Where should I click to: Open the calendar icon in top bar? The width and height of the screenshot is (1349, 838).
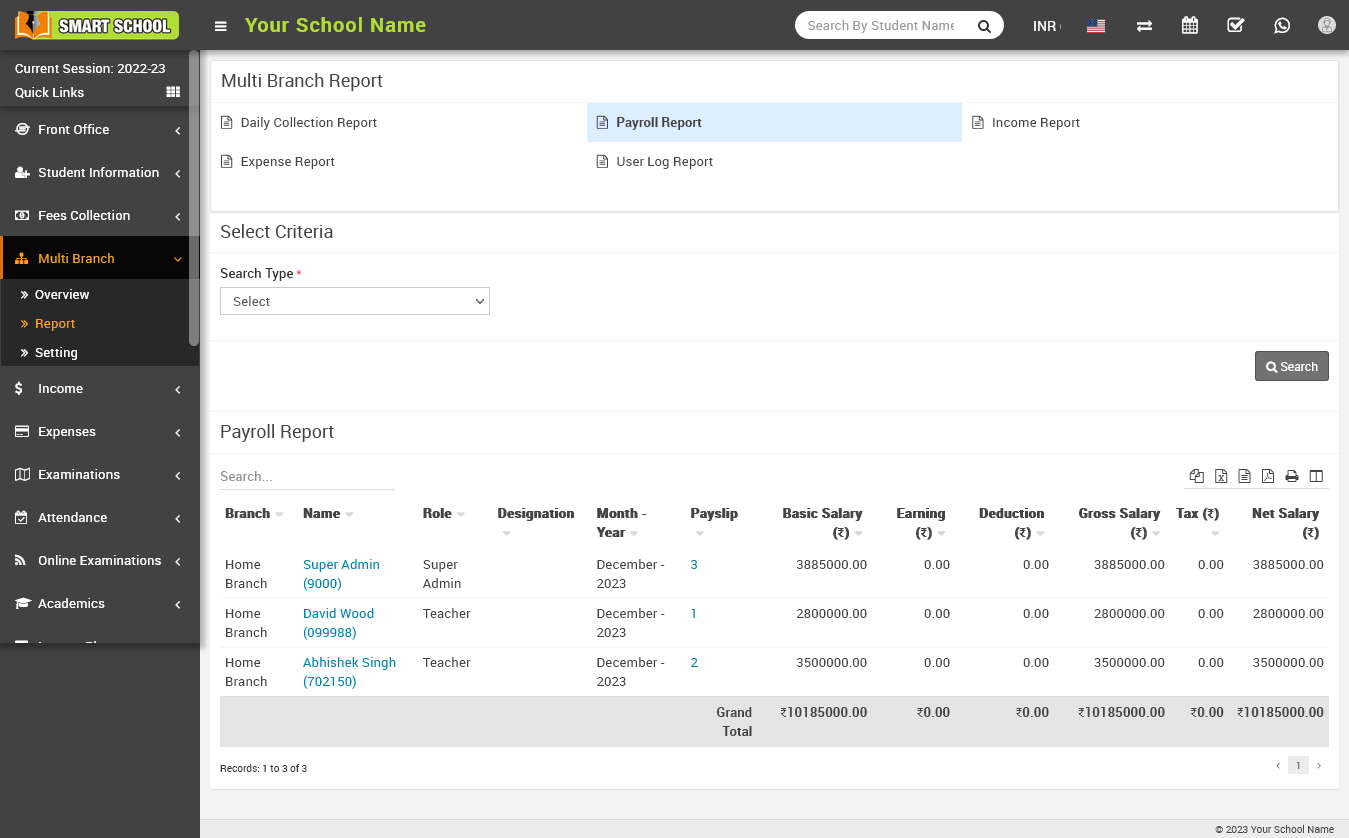click(x=1189, y=26)
